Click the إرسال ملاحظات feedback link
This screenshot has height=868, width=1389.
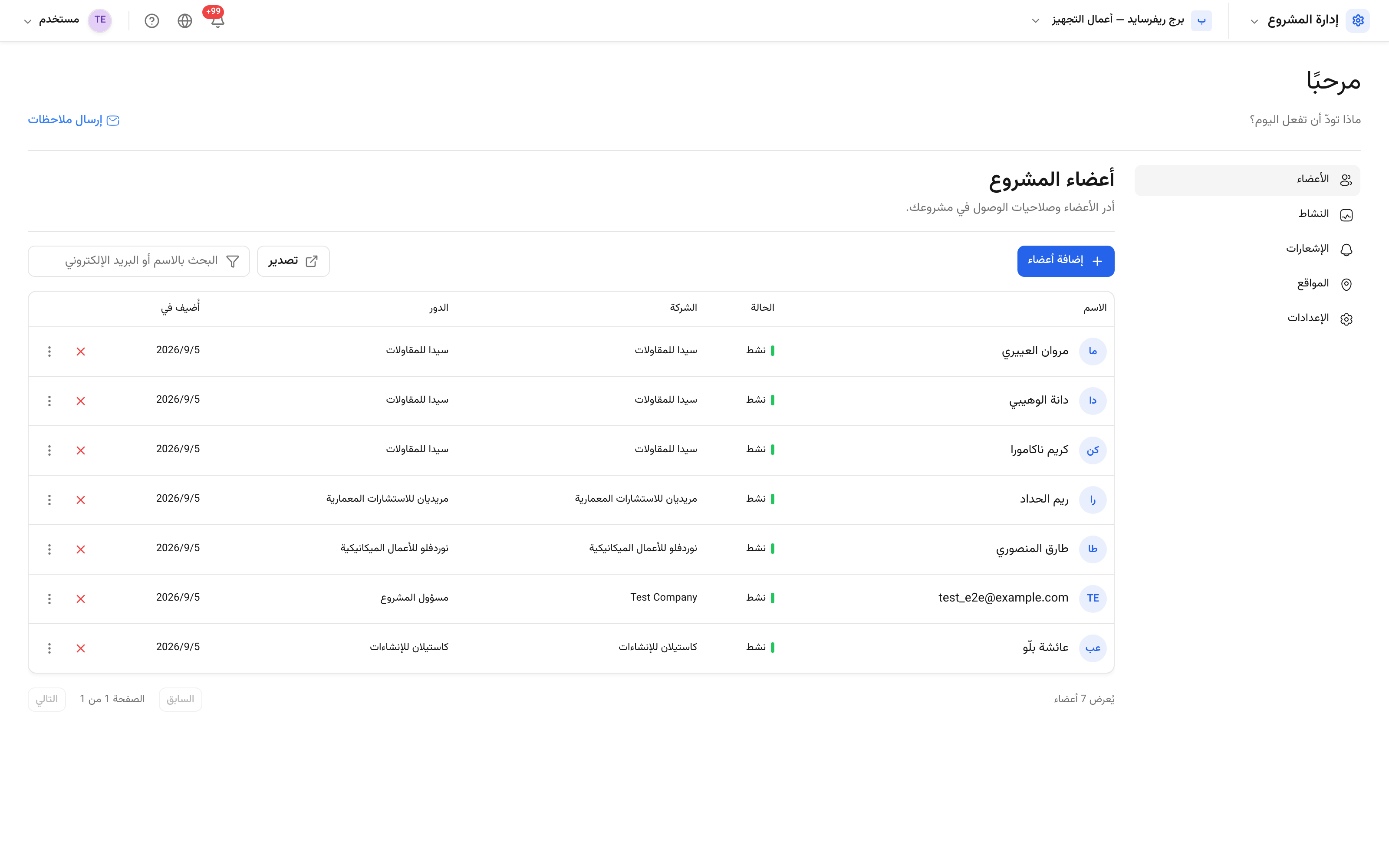pos(73,120)
